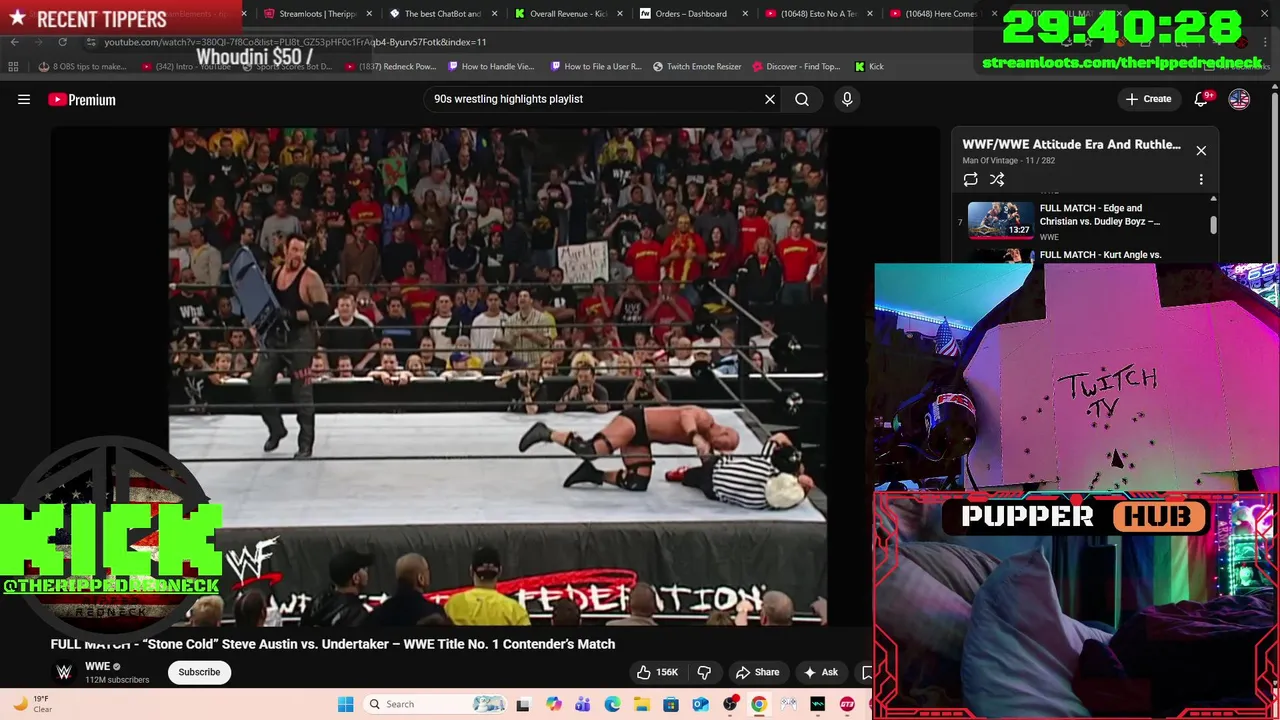1280x720 pixels.
Task: Switch to Chrome taskbar icon
Action: click(759, 704)
